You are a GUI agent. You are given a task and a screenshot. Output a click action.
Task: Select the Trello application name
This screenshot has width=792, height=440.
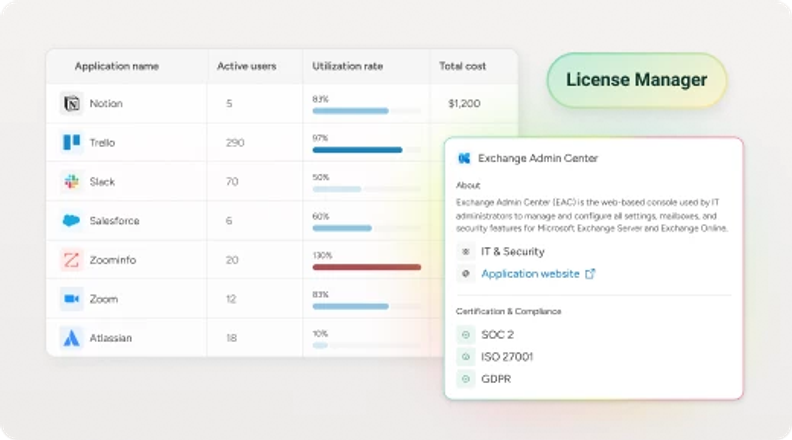click(x=102, y=142)
